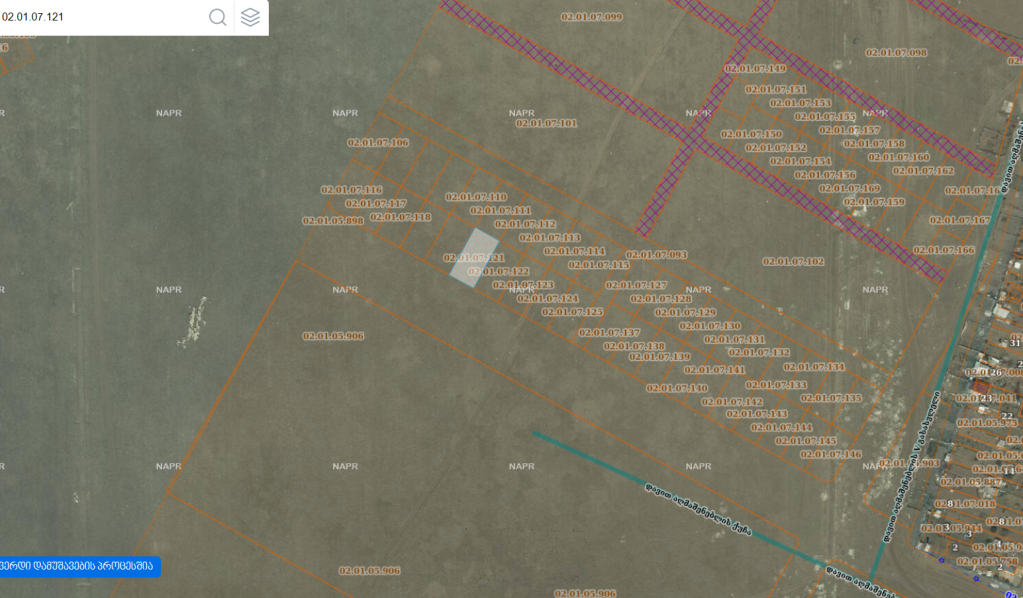Click parcel label 02.01.07.142
1023x598 pixels.
click(732, 402)
